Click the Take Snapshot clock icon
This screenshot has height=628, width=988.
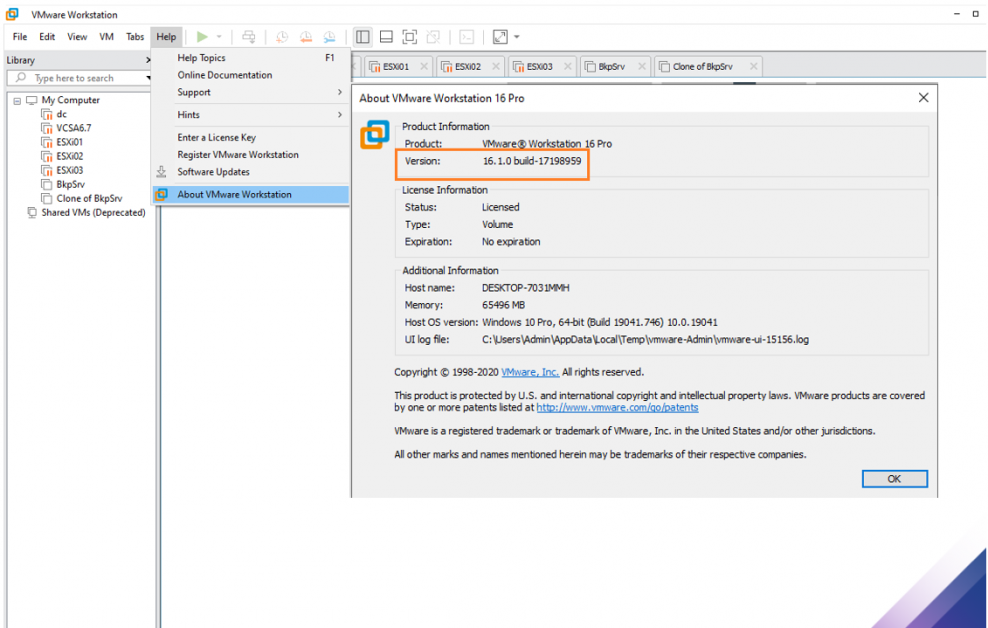[282, 37]
